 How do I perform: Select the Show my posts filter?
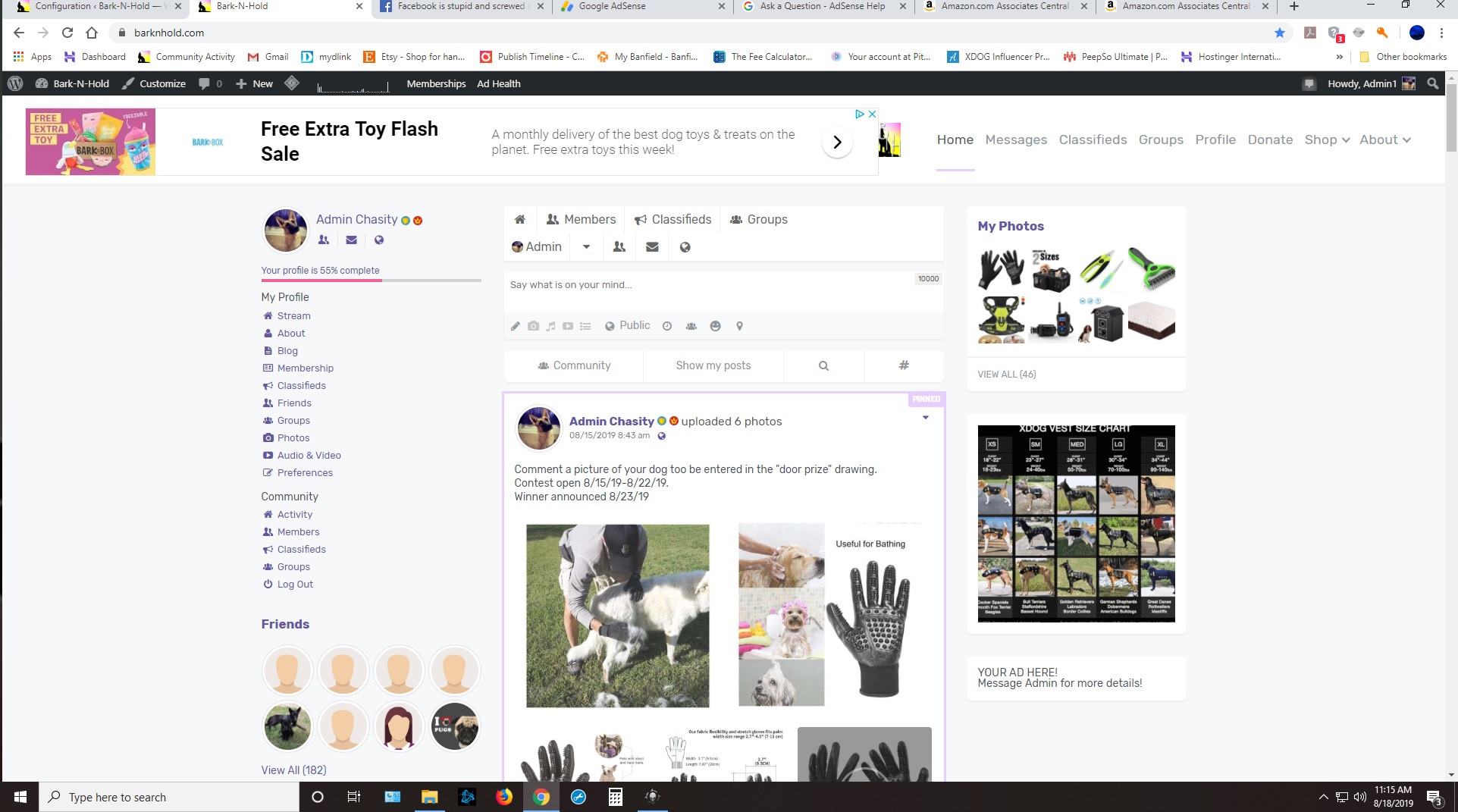(713, 365)
